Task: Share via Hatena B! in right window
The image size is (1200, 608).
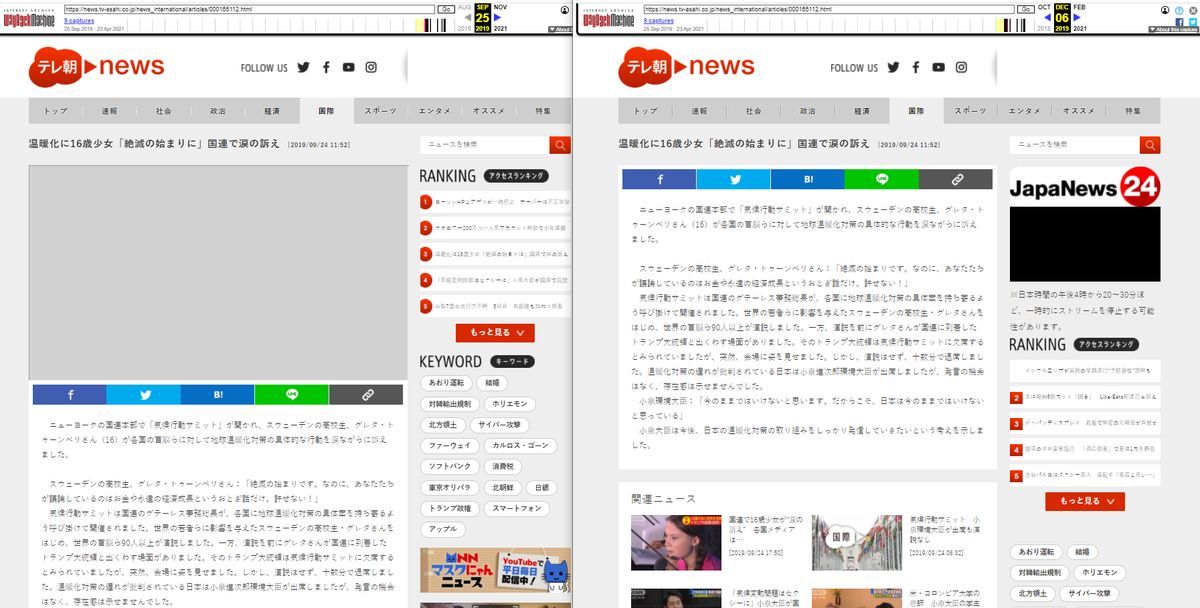Action: coord(808,179)
